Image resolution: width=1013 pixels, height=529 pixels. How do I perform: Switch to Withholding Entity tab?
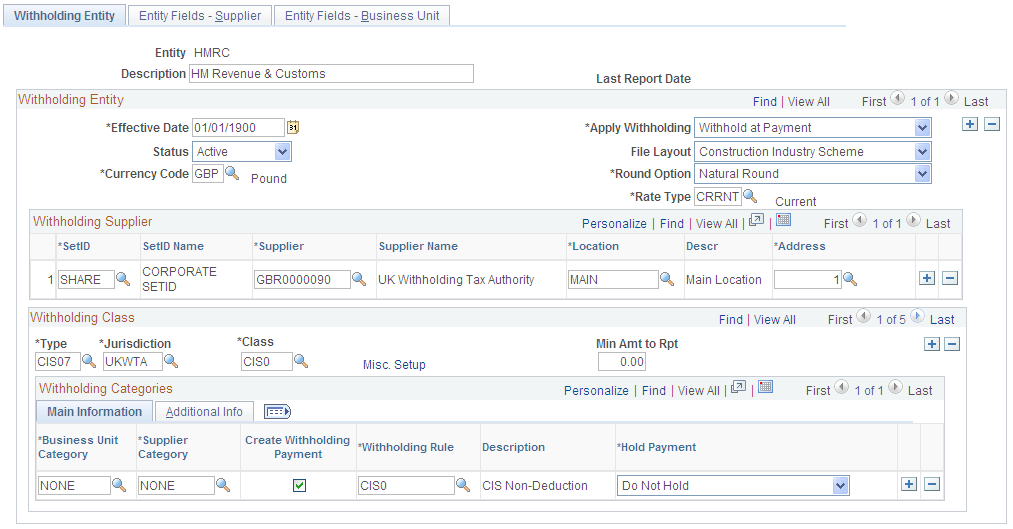[64, 16]
